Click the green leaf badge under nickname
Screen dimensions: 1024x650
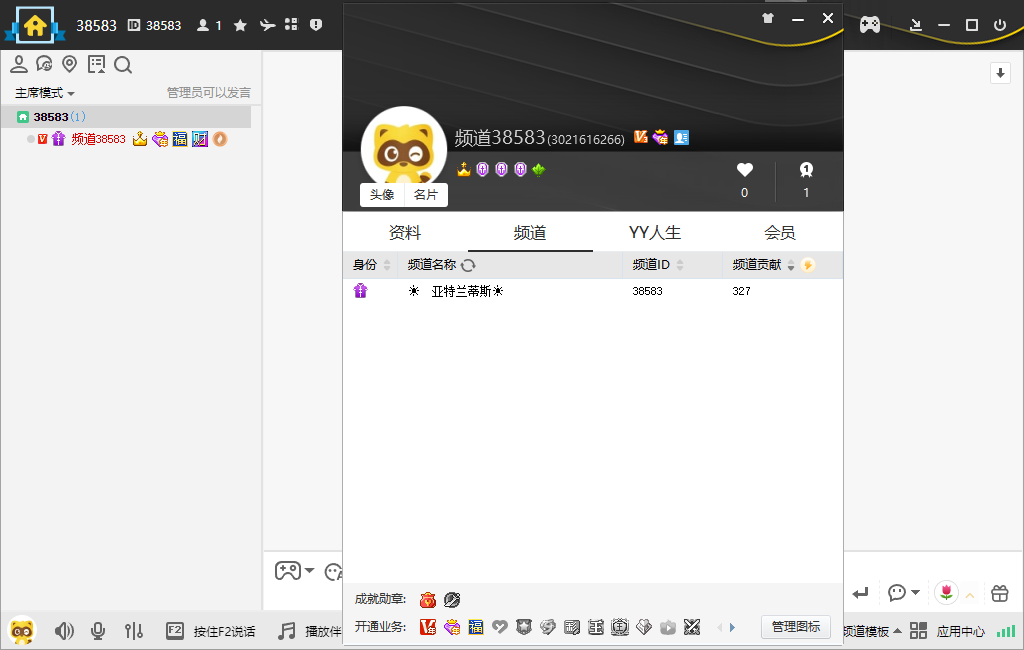click(539, 171)
